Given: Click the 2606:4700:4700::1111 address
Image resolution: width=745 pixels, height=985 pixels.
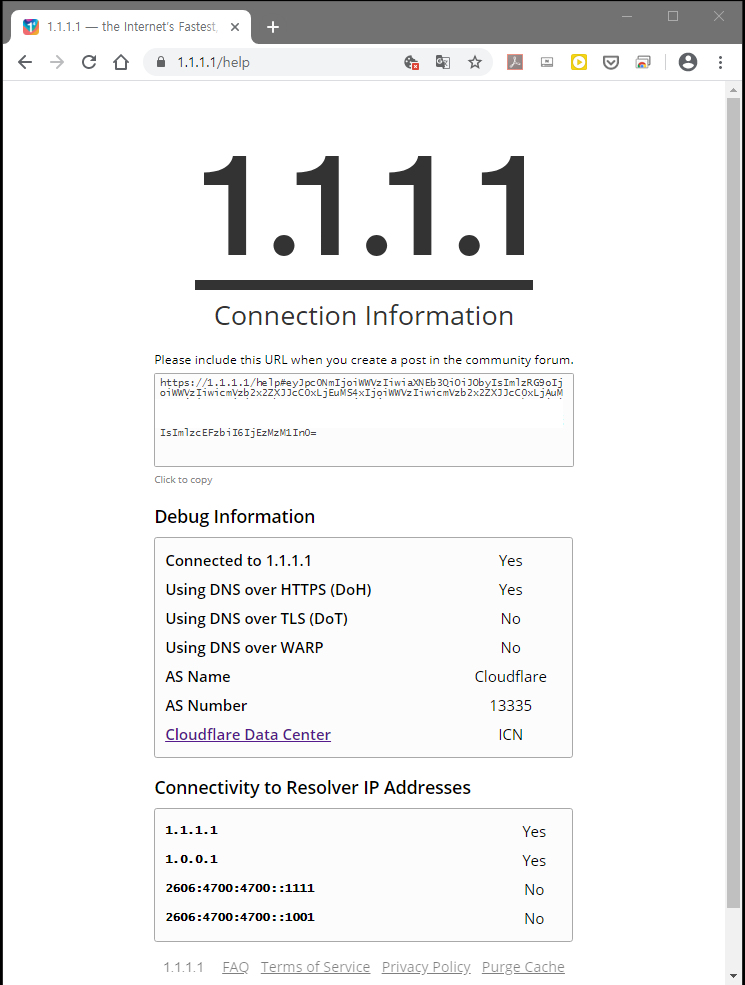Looking at the screenshot, I should click(240, 888).
